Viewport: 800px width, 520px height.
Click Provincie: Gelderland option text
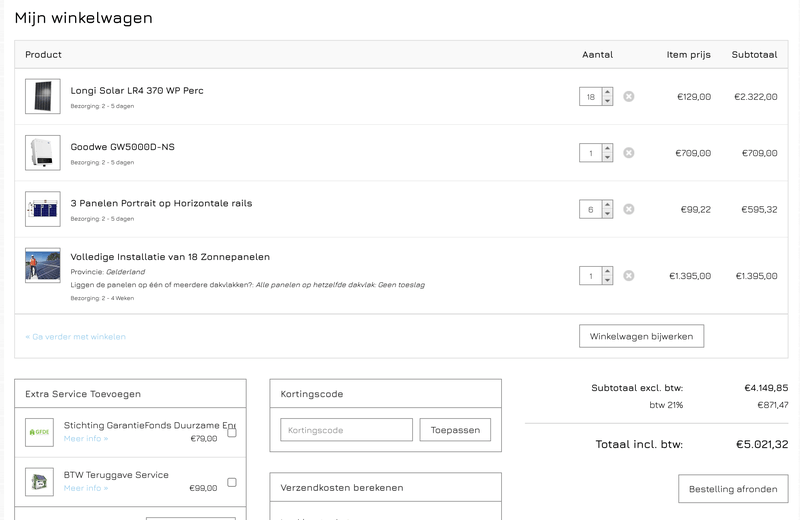click(x=108, y=272)
